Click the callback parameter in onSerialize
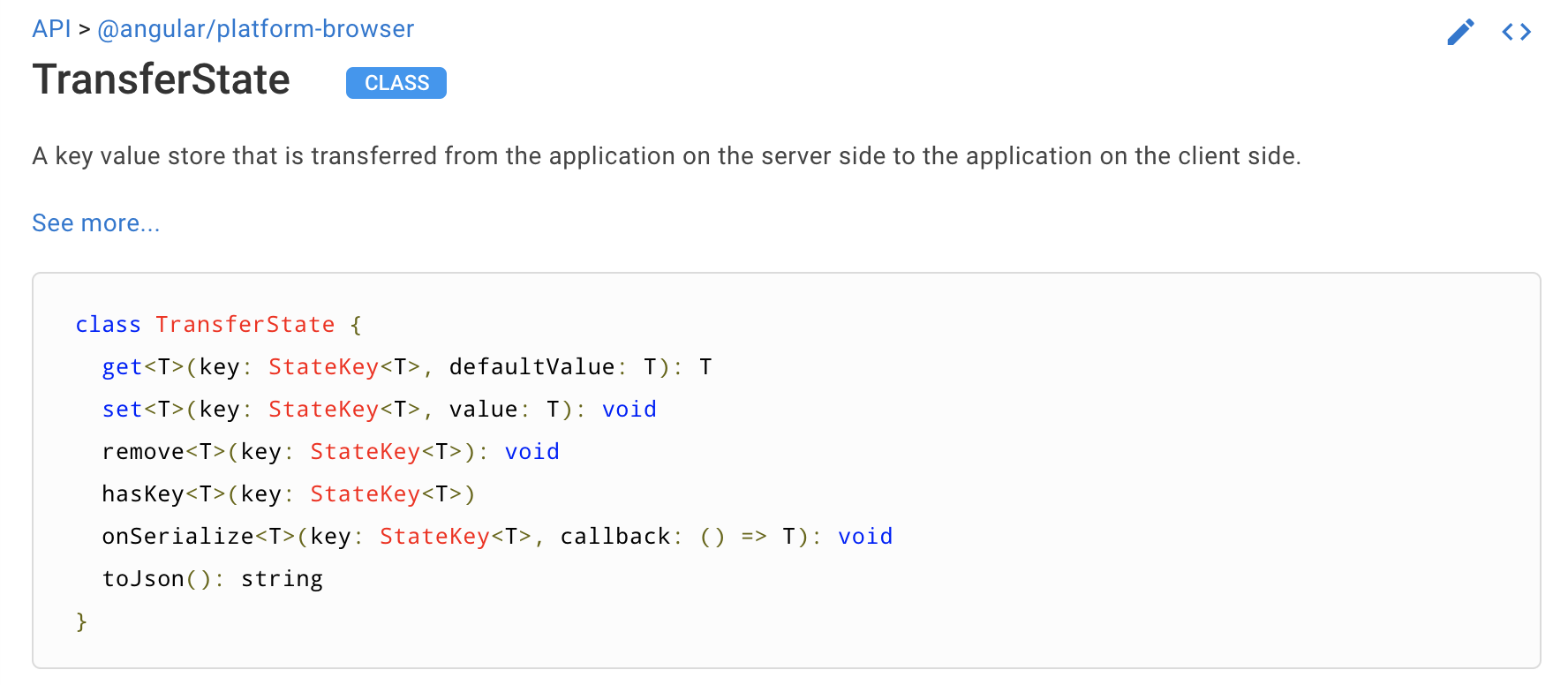The image size is (1568, 685). [x=615, y=537]
